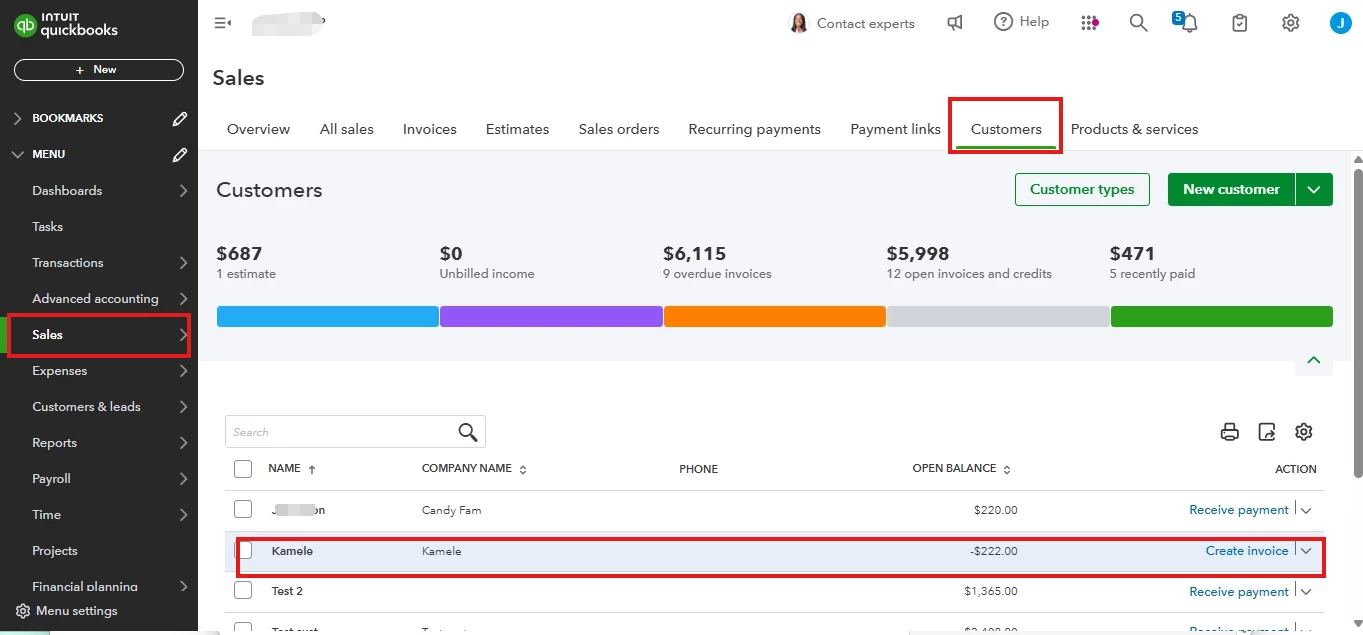This screenshot has height=635, width=1363.
Task: Filter by blue estimates bar
Action: (x=328, y=316)
